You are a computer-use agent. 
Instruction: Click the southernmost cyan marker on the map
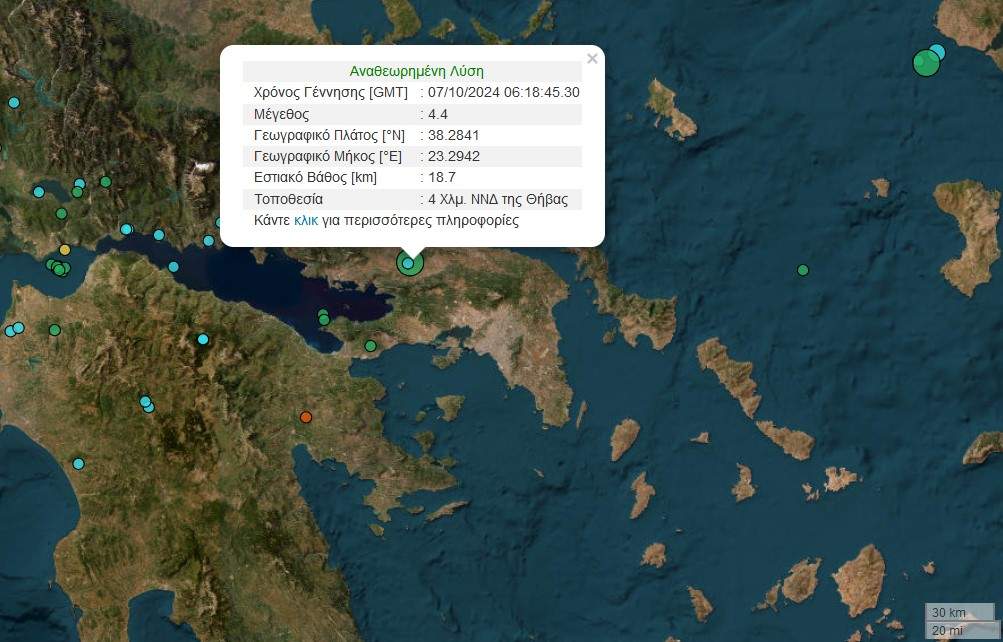(78, 463)
